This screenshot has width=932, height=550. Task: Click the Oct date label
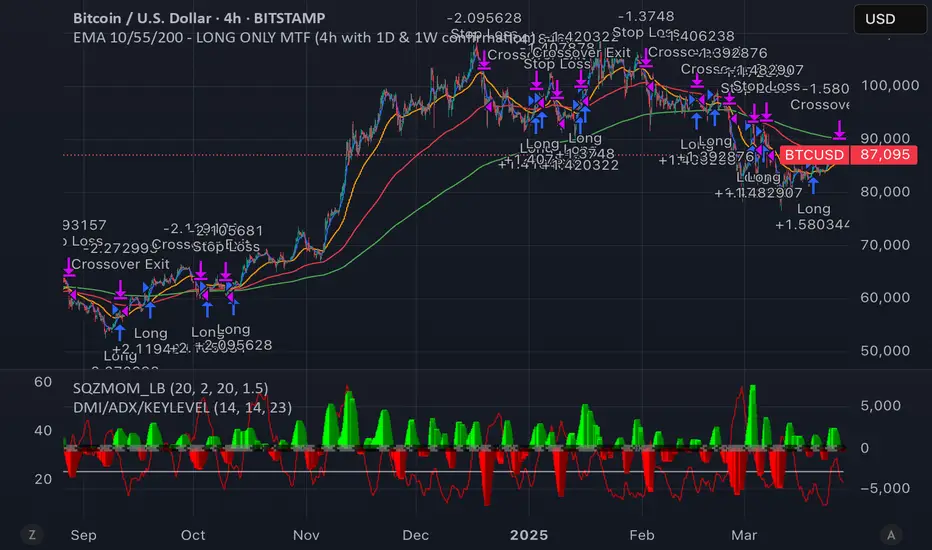[x=193, y=535]
